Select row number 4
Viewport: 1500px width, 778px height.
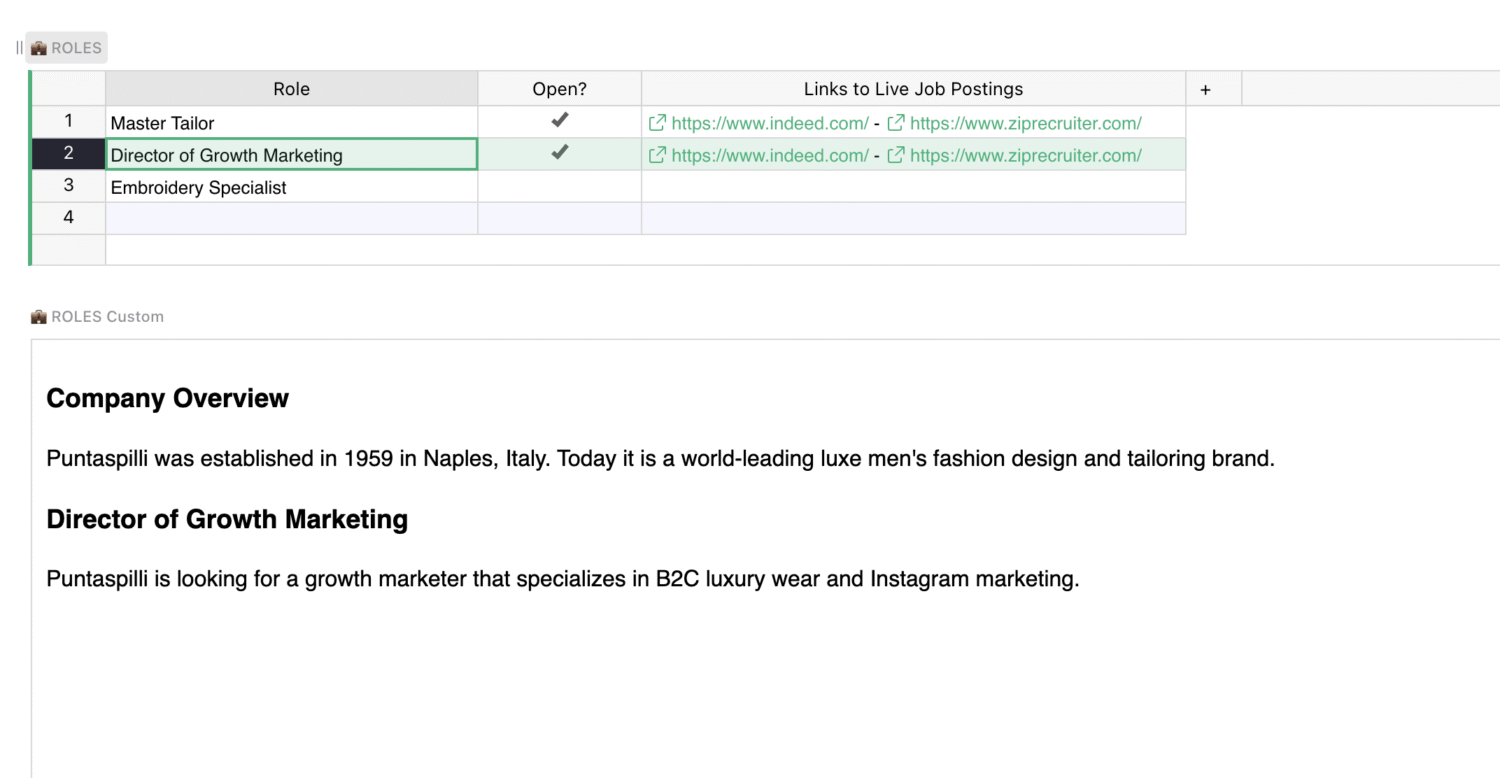(68, 218)
